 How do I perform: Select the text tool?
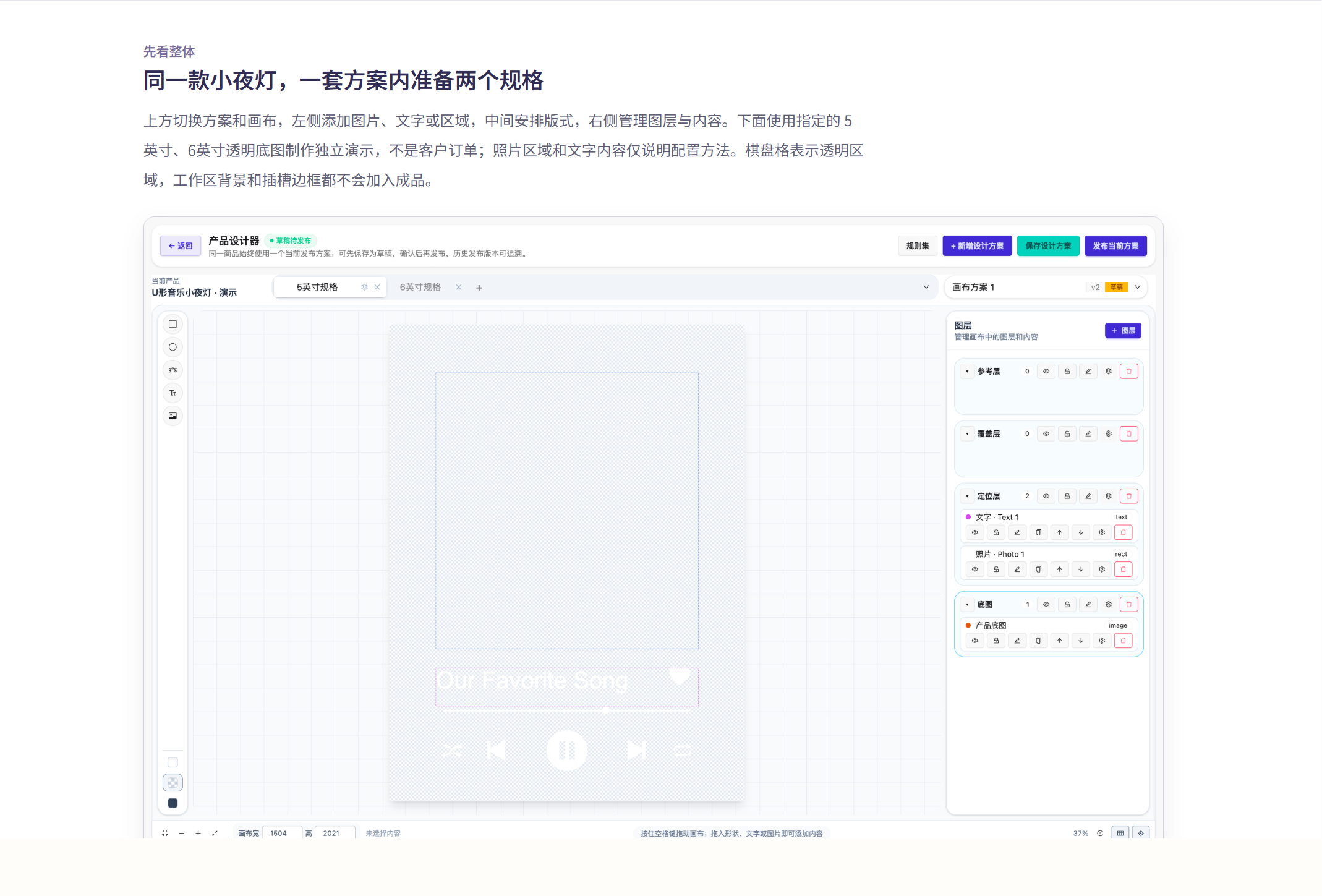(173, 393)
